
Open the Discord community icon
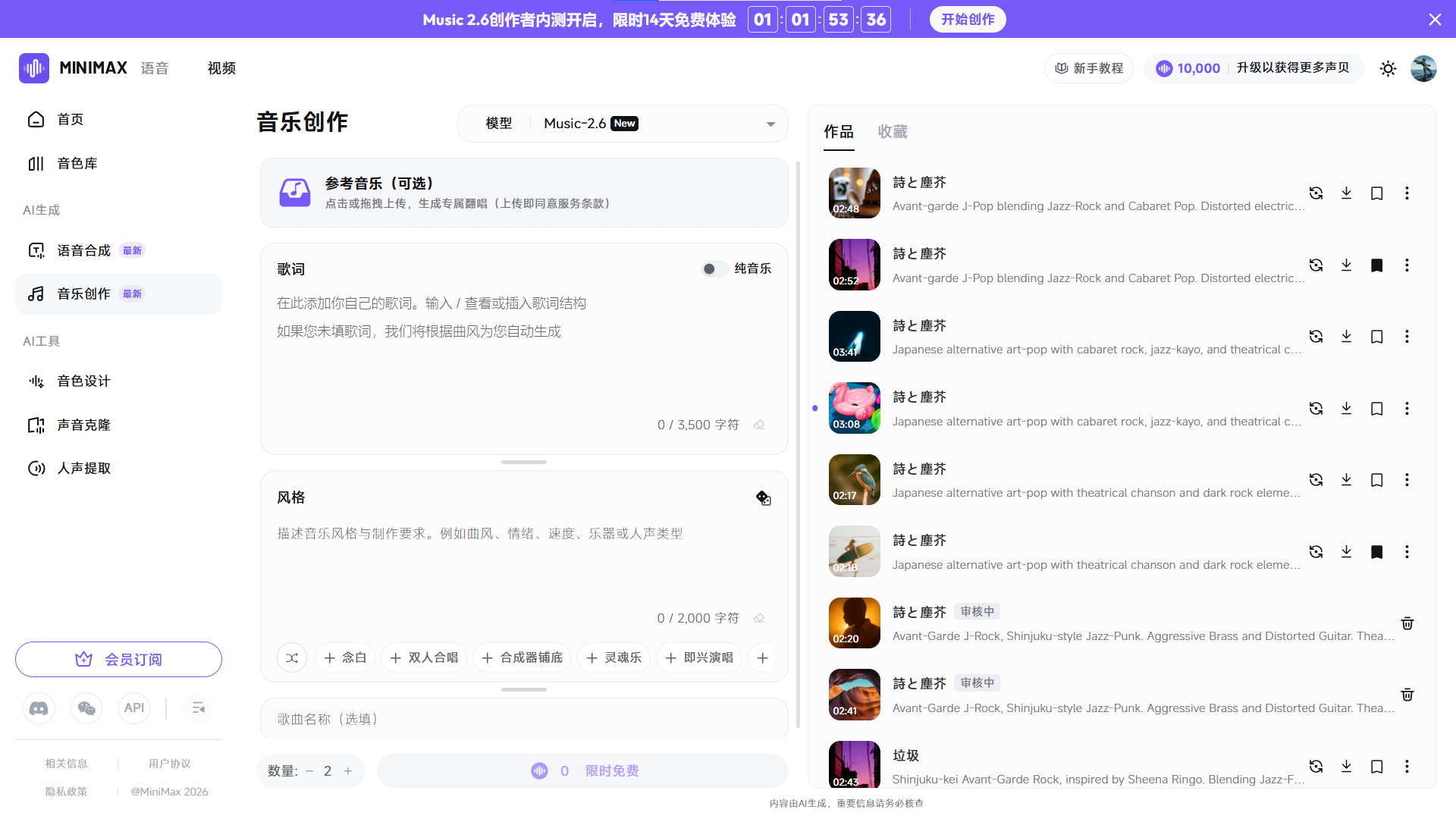(39, 708)
